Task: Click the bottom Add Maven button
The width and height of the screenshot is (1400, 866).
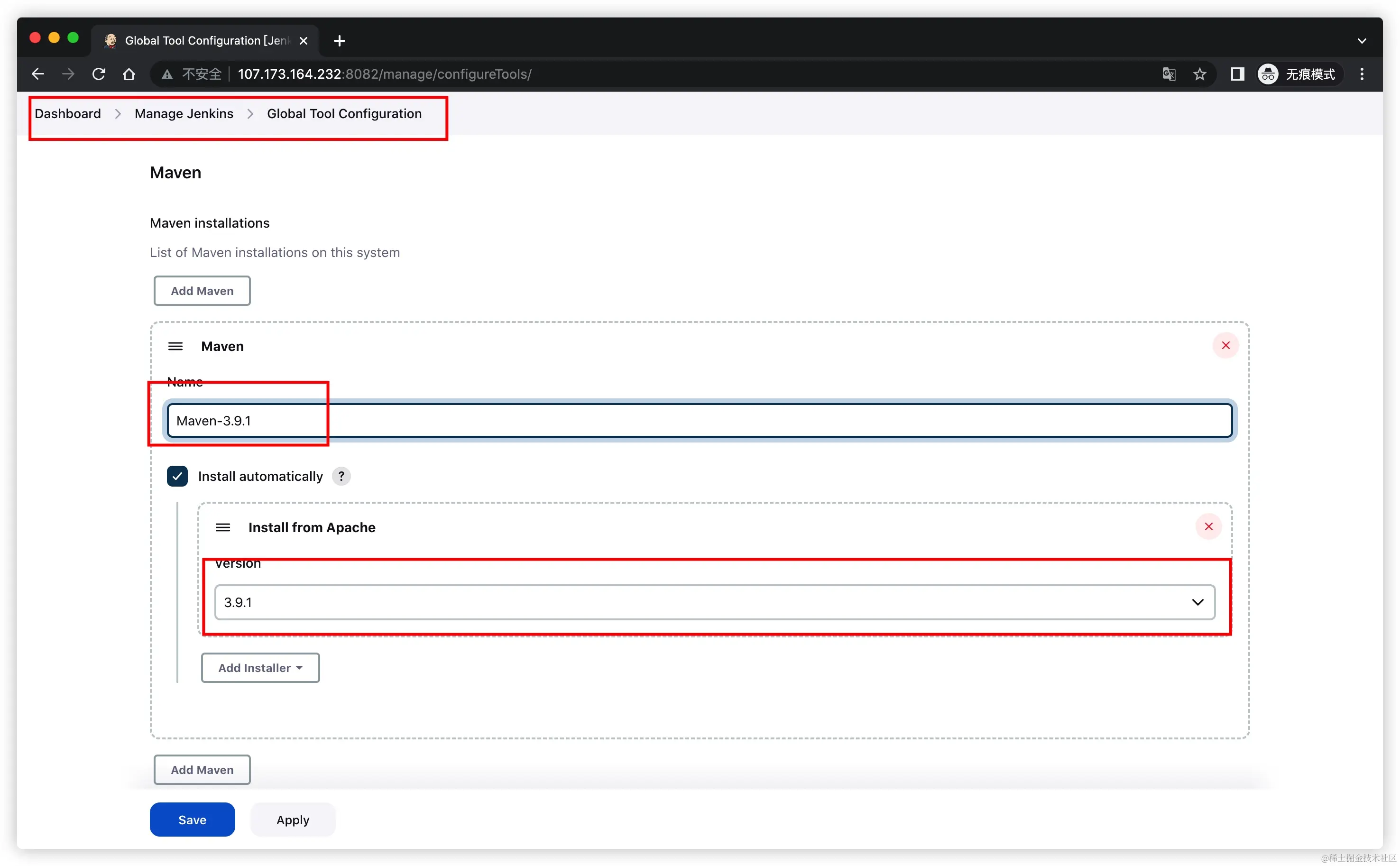Action: point(202,769)
